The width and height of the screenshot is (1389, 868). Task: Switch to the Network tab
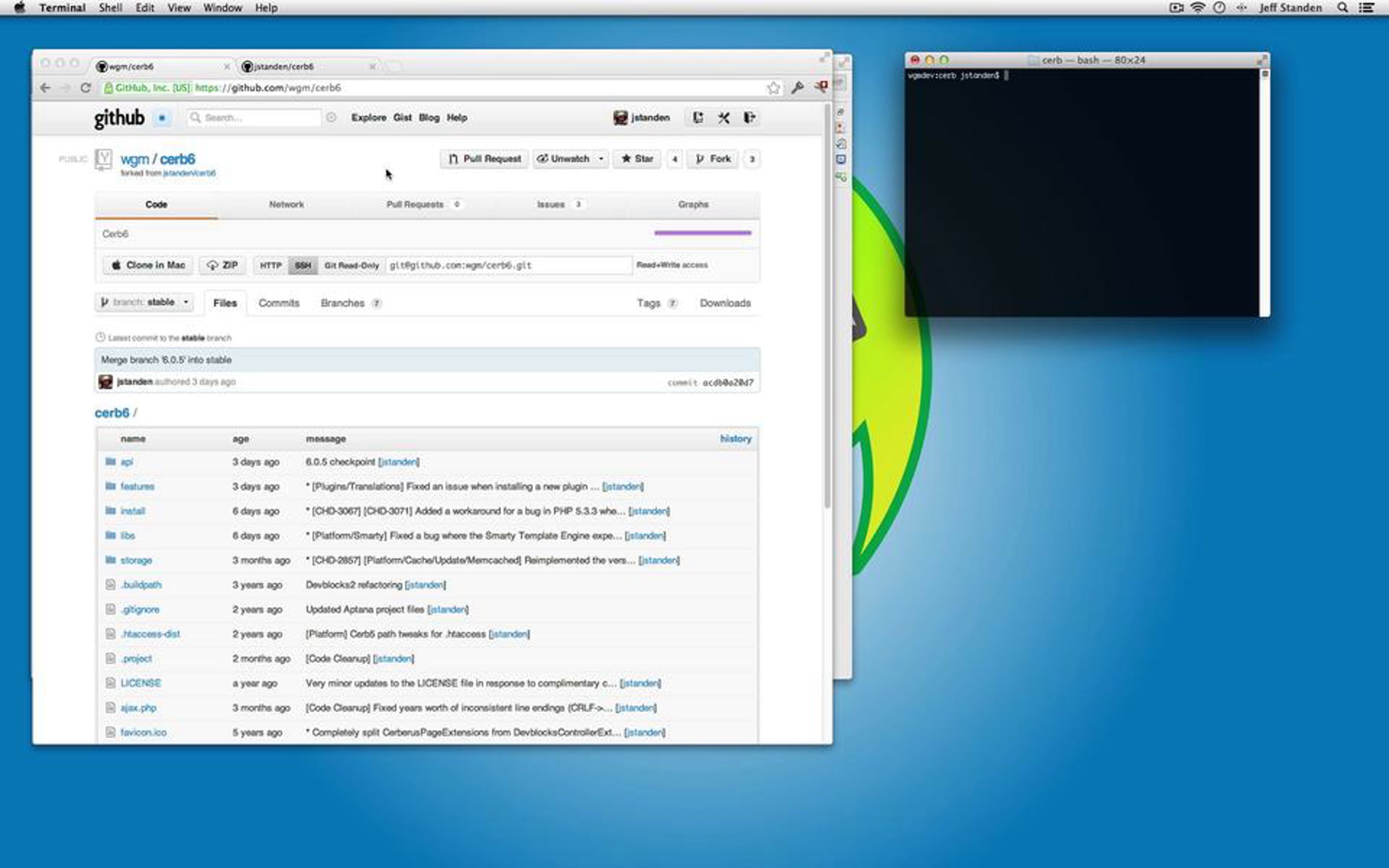click(x=286, y=205)
